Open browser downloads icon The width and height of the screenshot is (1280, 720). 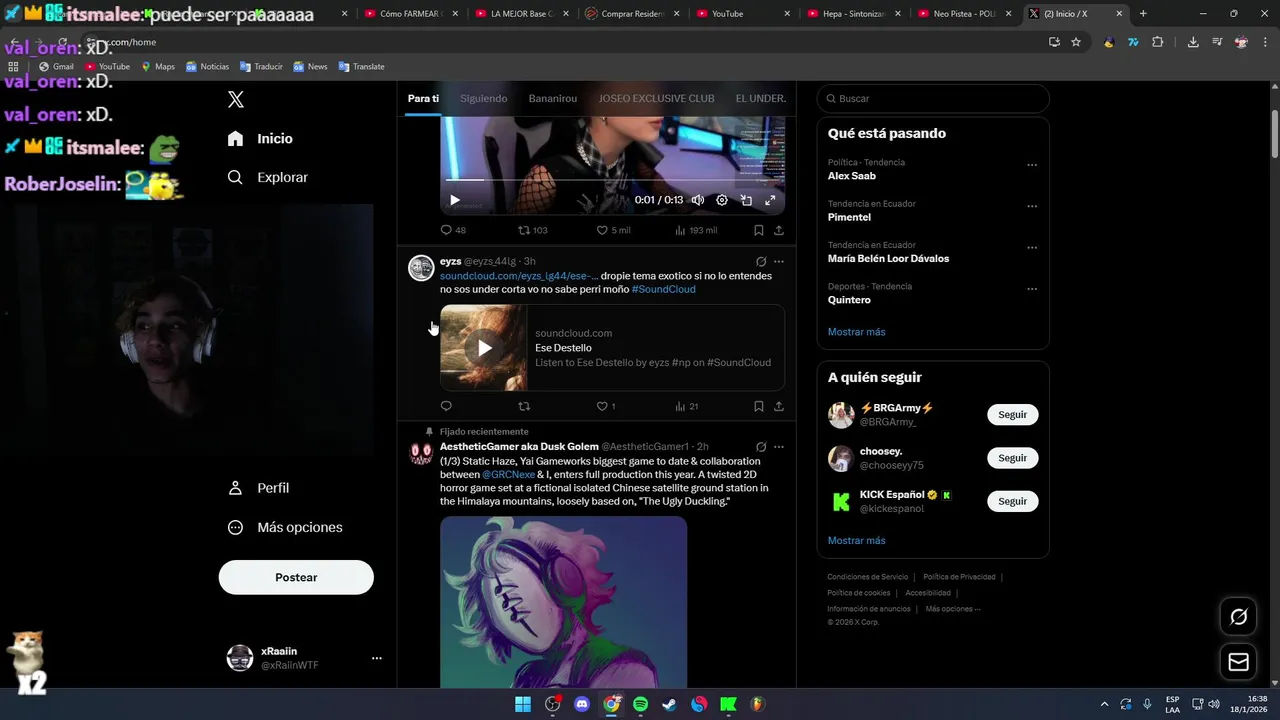coord(1193,42)
